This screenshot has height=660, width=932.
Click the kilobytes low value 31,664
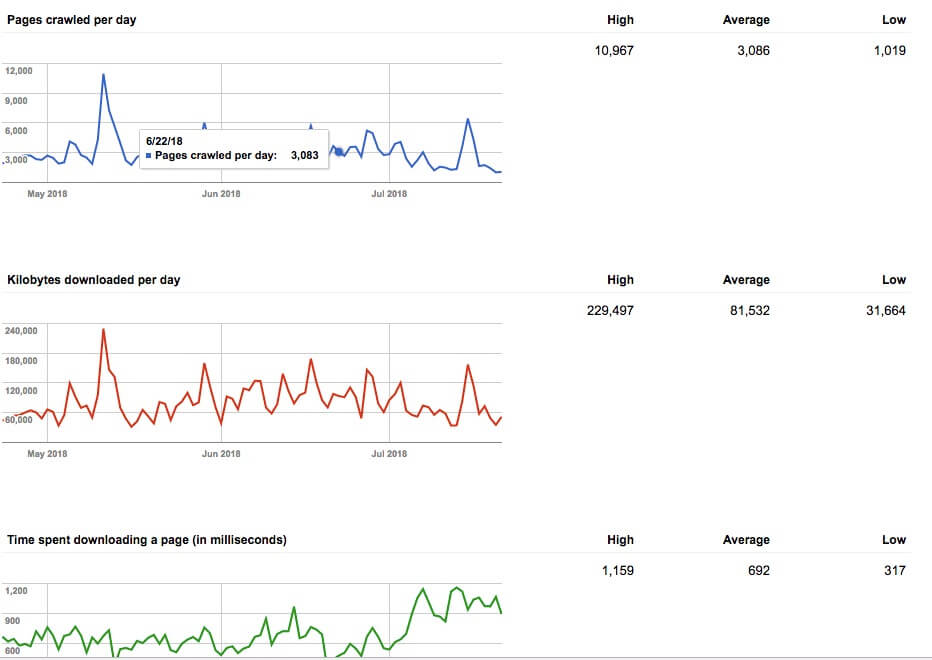(x=886, y=310)
